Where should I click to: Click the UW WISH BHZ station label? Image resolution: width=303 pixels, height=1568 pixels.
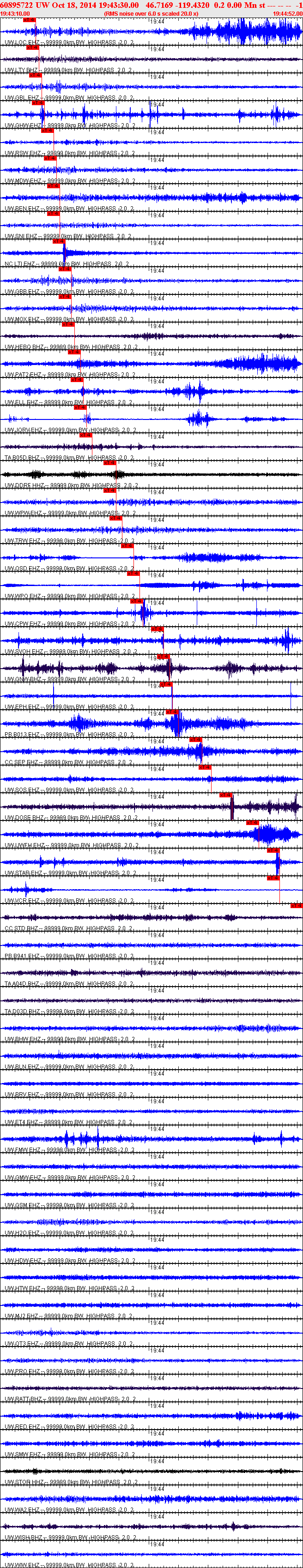(71, 1538)
